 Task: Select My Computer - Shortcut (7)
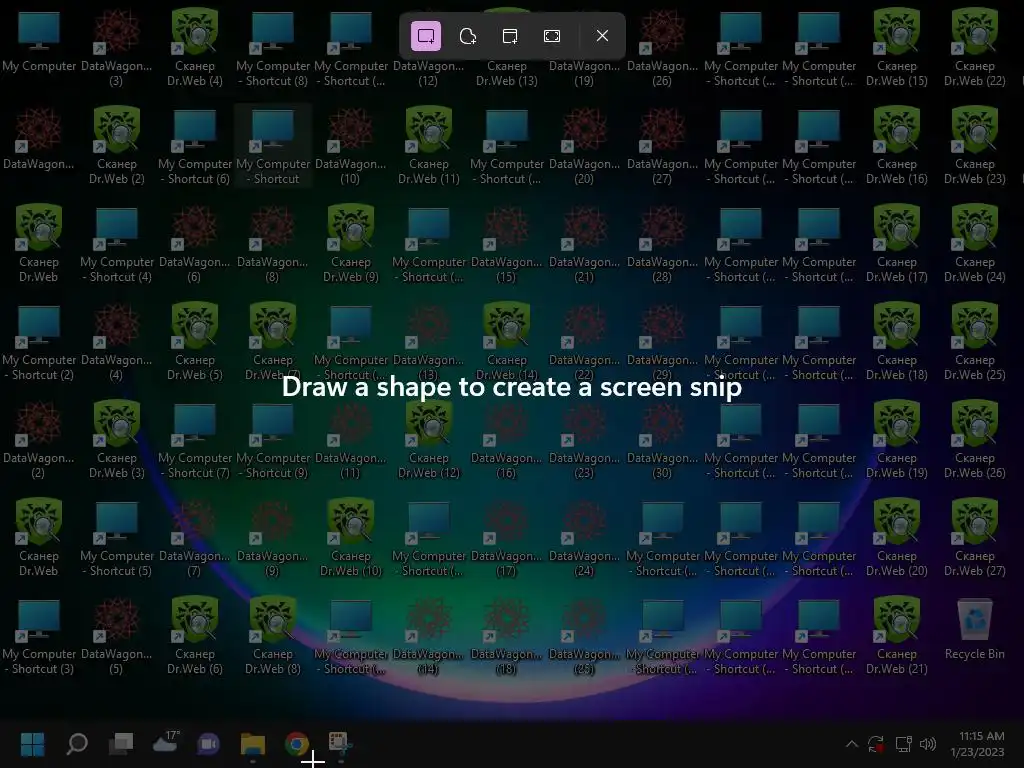coord(195,440)
